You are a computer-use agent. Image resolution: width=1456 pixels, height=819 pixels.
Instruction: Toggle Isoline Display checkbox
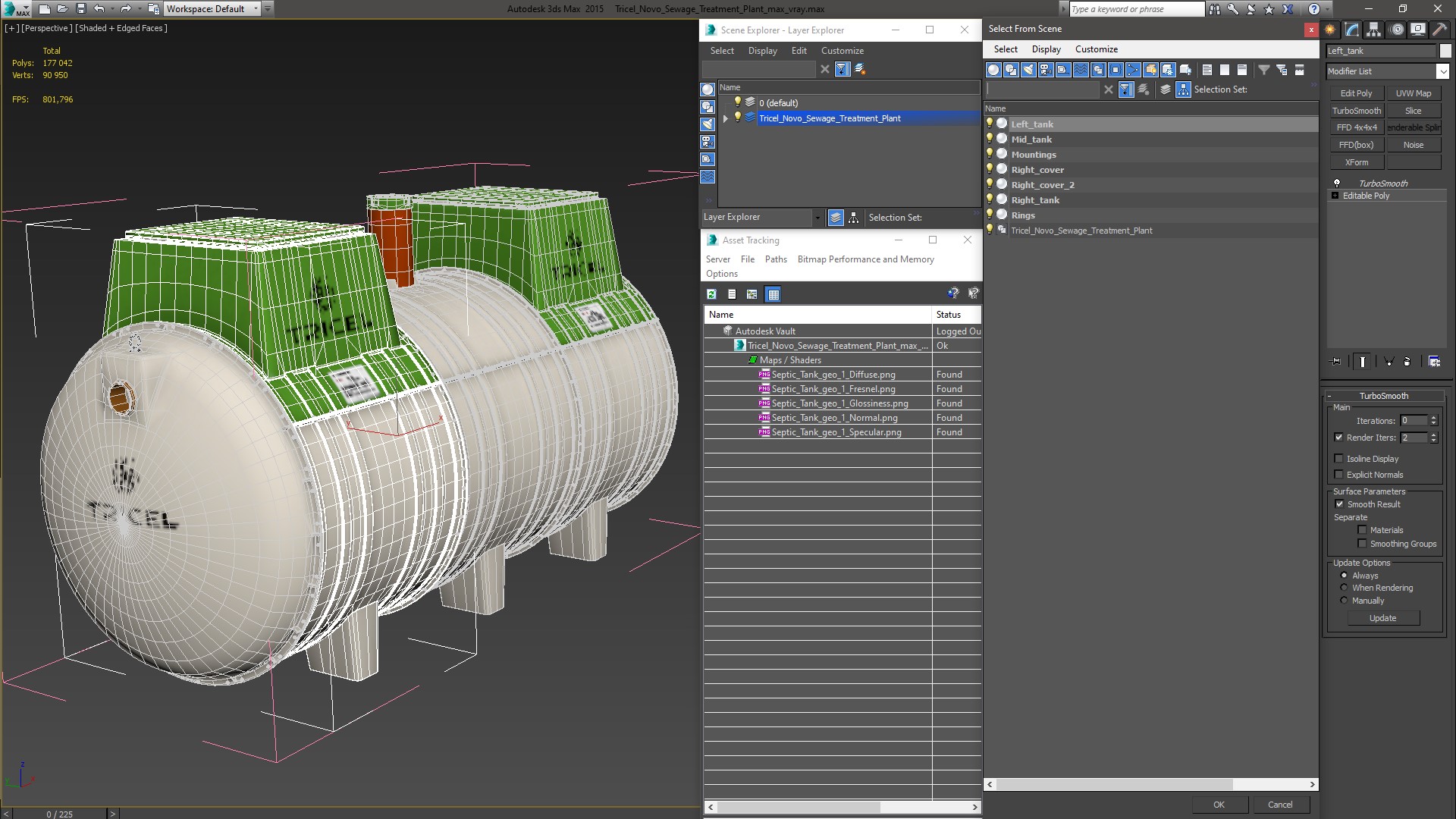coord(1338,459)
